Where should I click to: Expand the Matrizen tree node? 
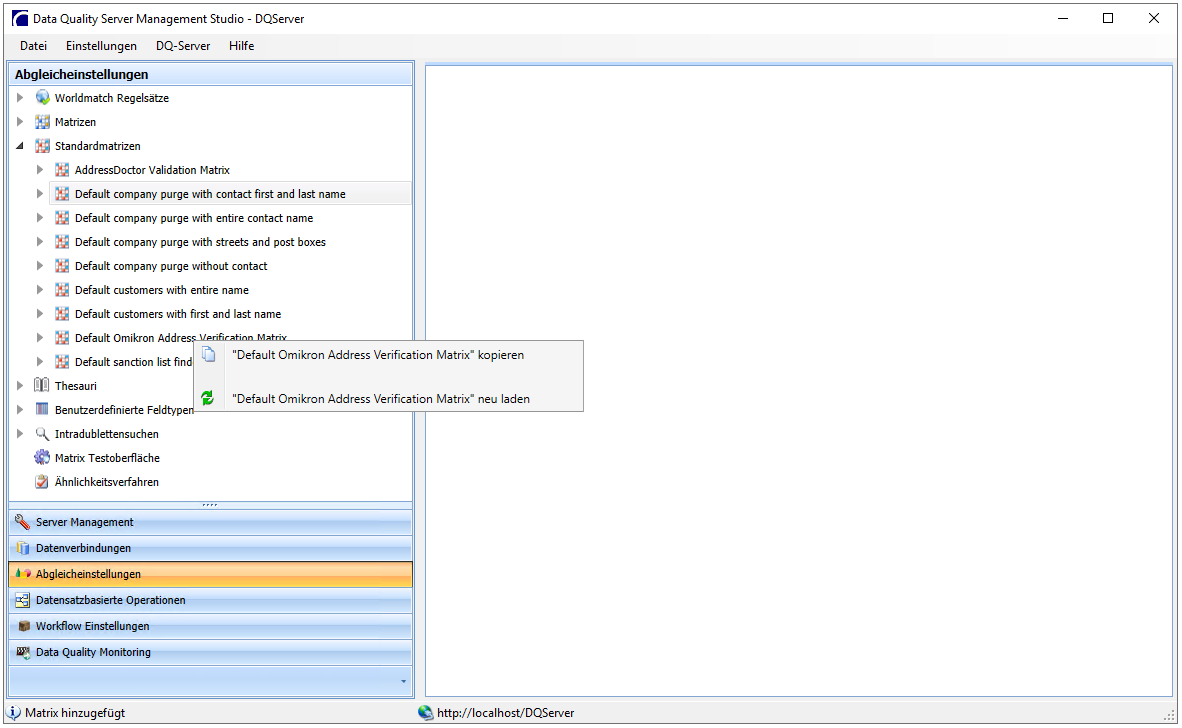pos(20,122)
